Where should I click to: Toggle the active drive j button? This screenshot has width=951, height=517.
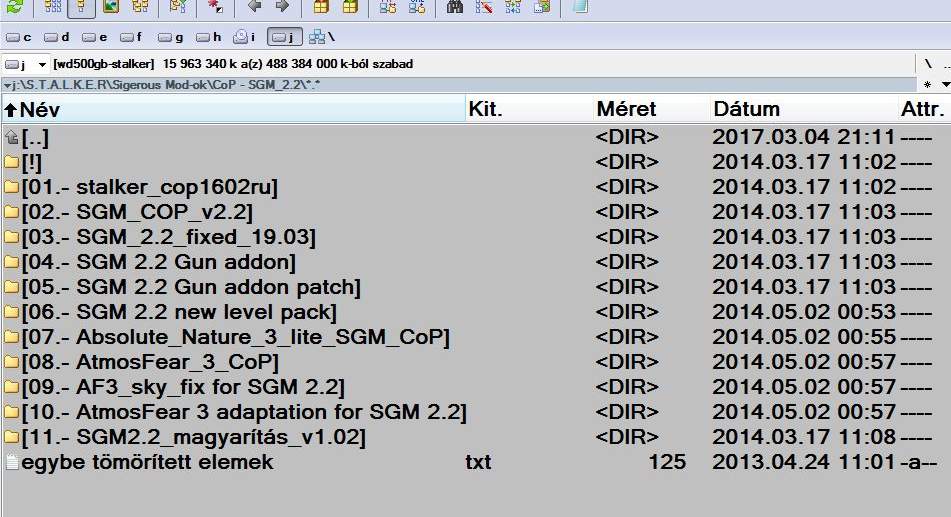284,38
